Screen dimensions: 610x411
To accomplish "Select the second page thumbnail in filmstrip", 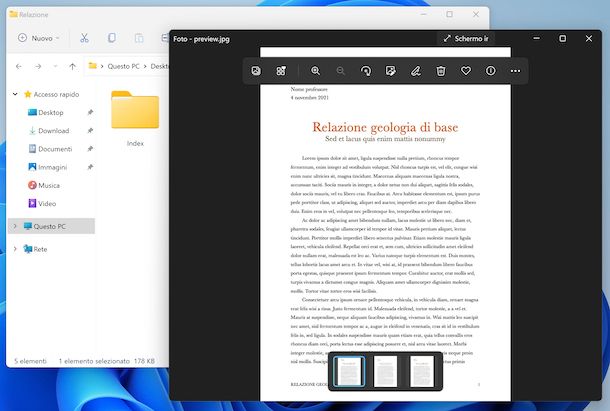I will click(385, 371).
